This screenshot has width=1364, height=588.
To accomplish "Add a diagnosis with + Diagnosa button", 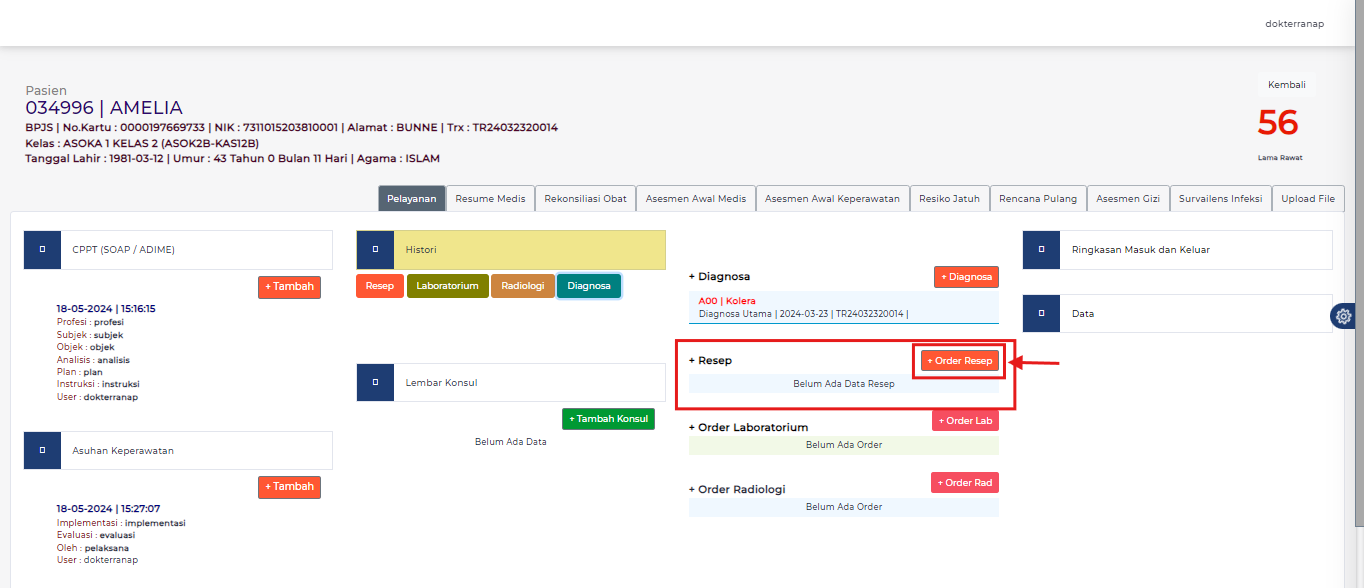I will pyautogui.click(x=966, y=277).
